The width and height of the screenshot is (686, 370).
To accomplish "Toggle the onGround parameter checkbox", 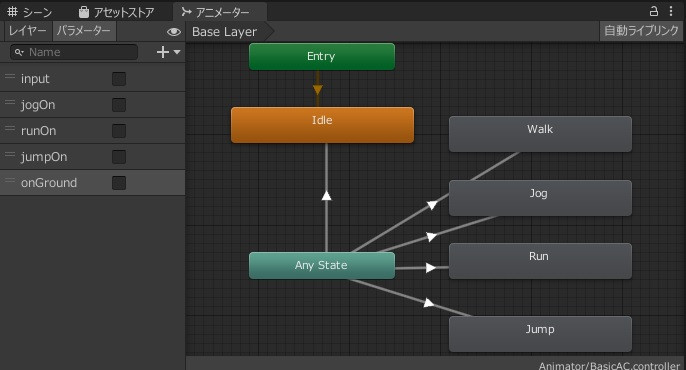I will (119, 183).
